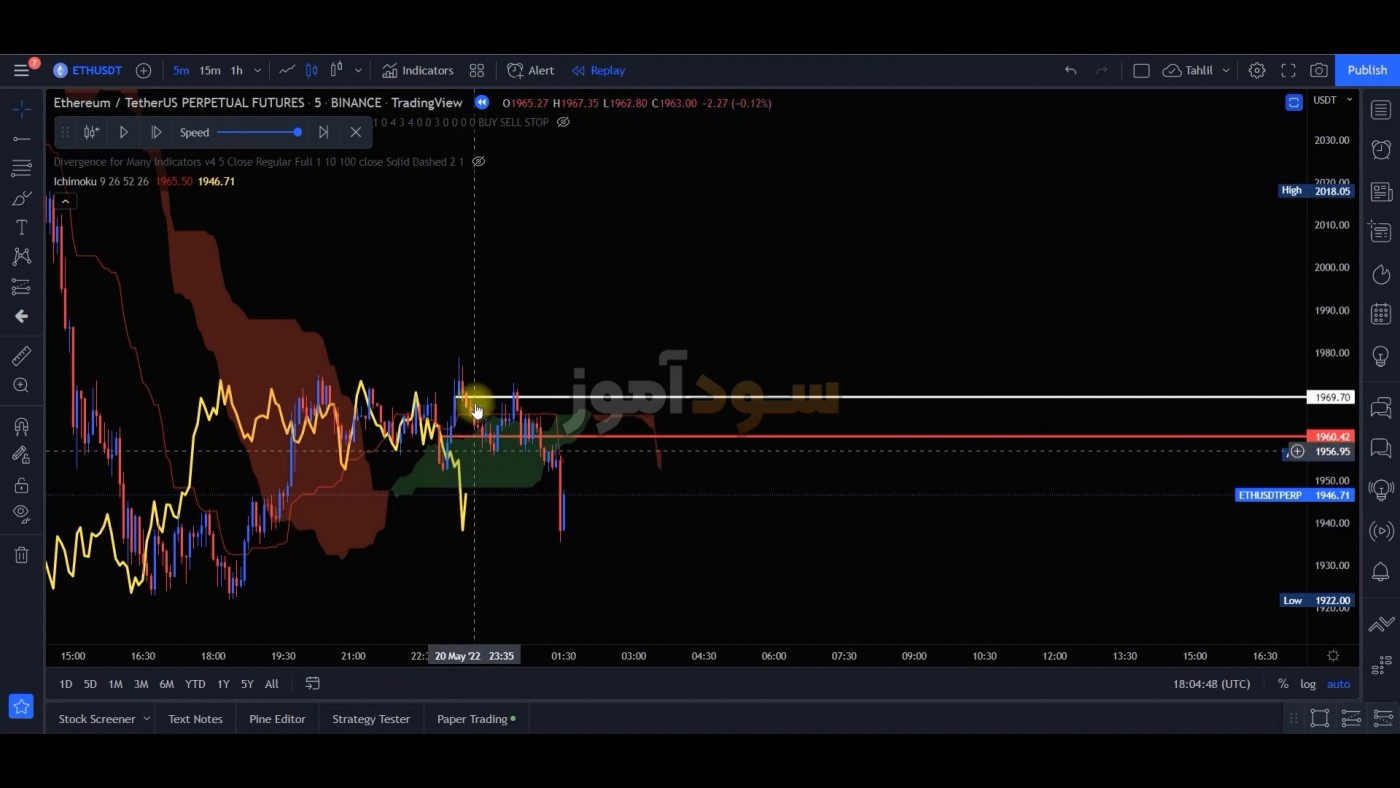The width and height of the screenshot is (1400, 788).
Task: Open Tahlil saved layout
Action: (1188, 70)
